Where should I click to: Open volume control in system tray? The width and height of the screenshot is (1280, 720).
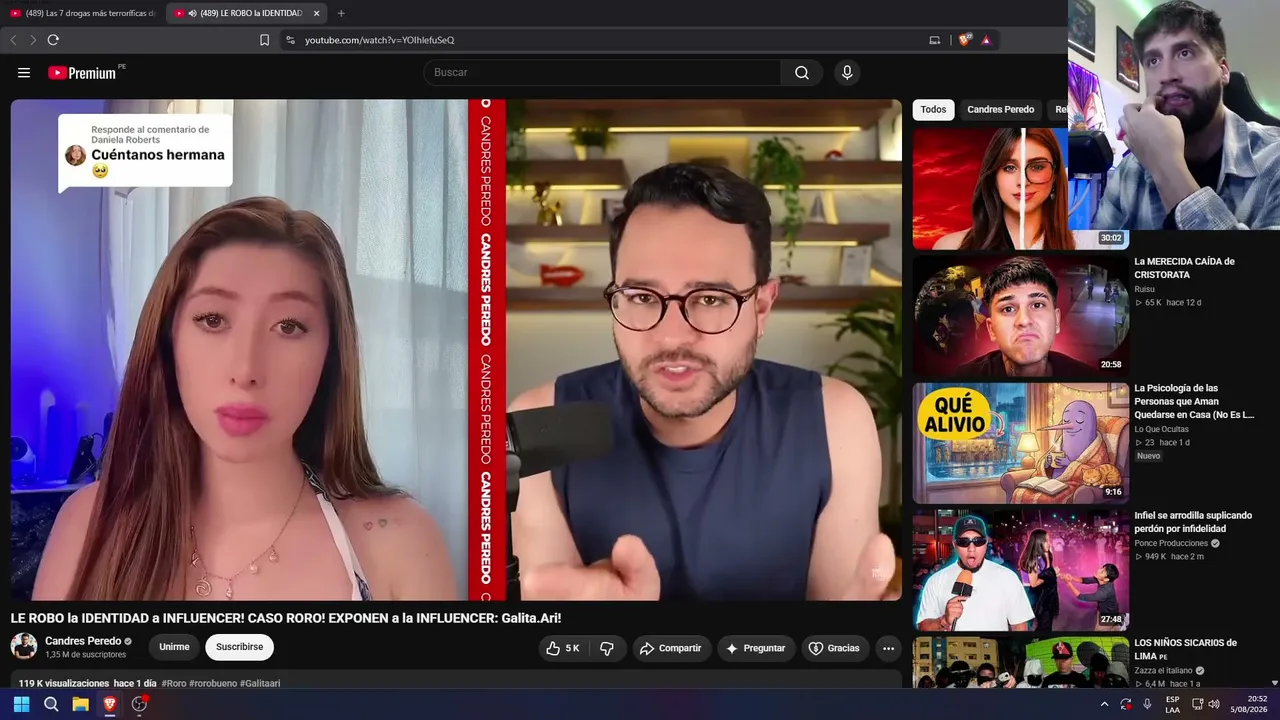coord(1214,704)
